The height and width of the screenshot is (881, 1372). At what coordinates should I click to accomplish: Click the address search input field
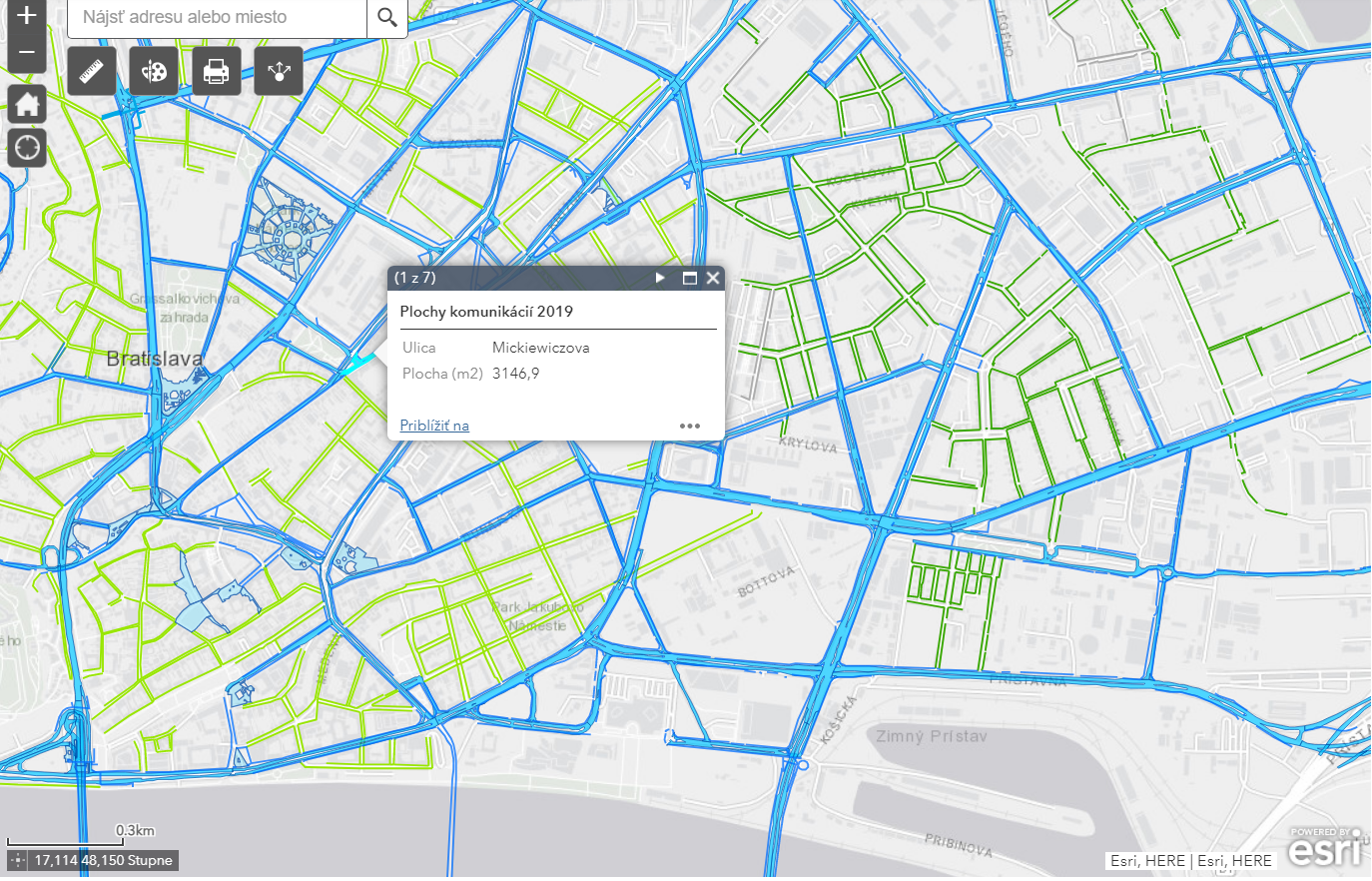[x=218, y=17]
